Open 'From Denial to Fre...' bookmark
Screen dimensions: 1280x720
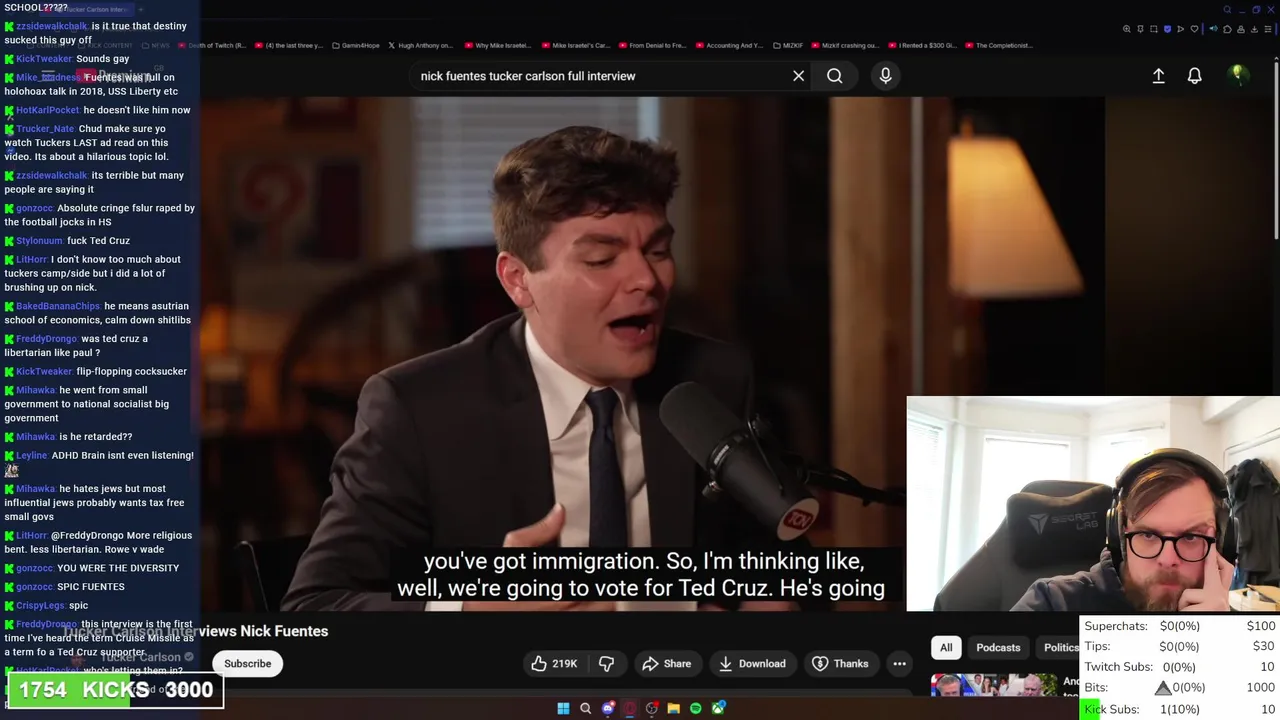(653, 45)
